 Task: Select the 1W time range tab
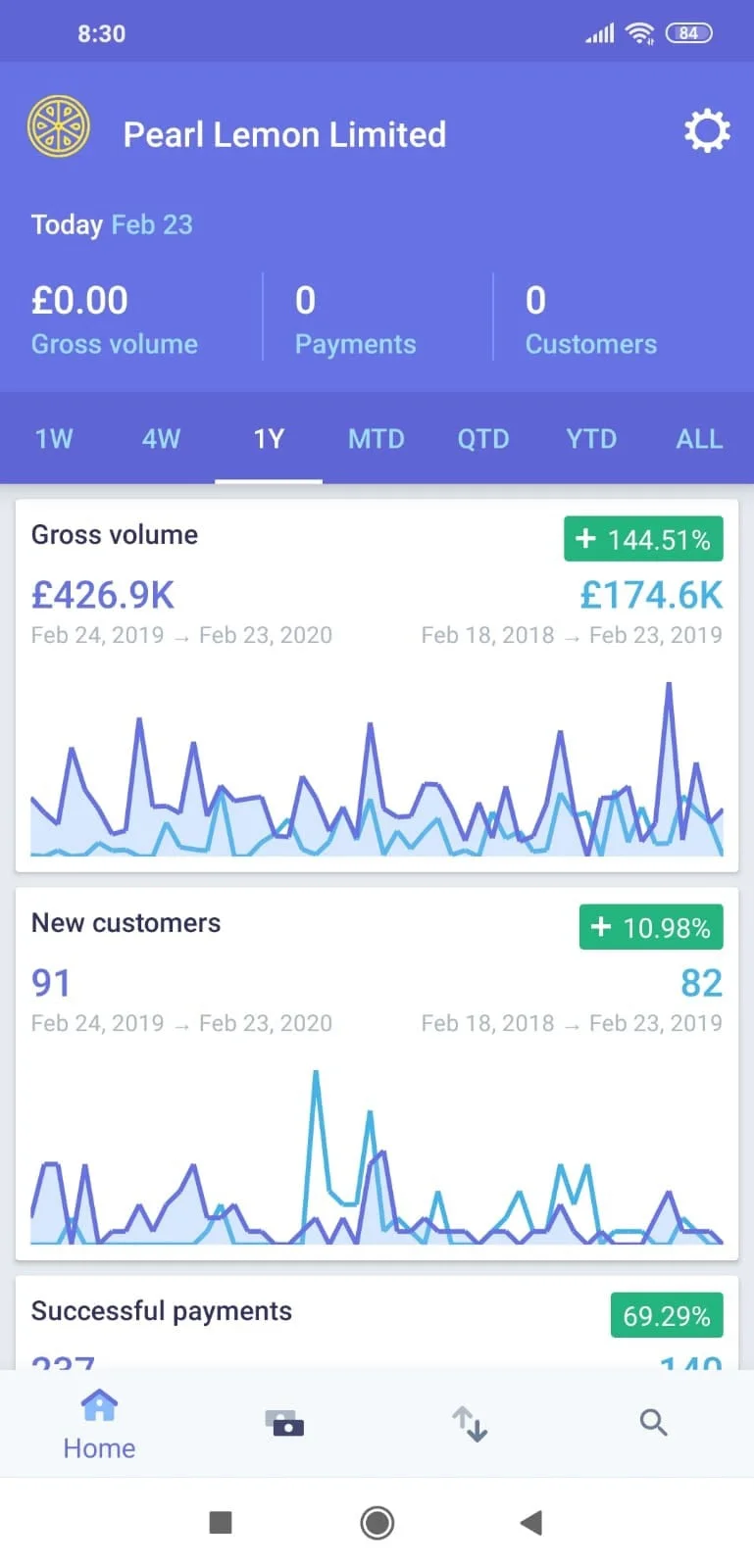[54, 438]
